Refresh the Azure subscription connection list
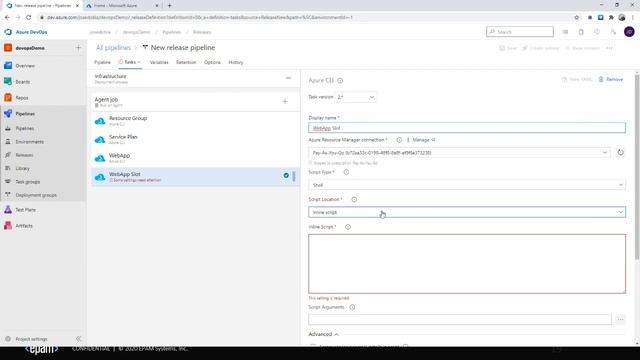 [x=620, y=152]
